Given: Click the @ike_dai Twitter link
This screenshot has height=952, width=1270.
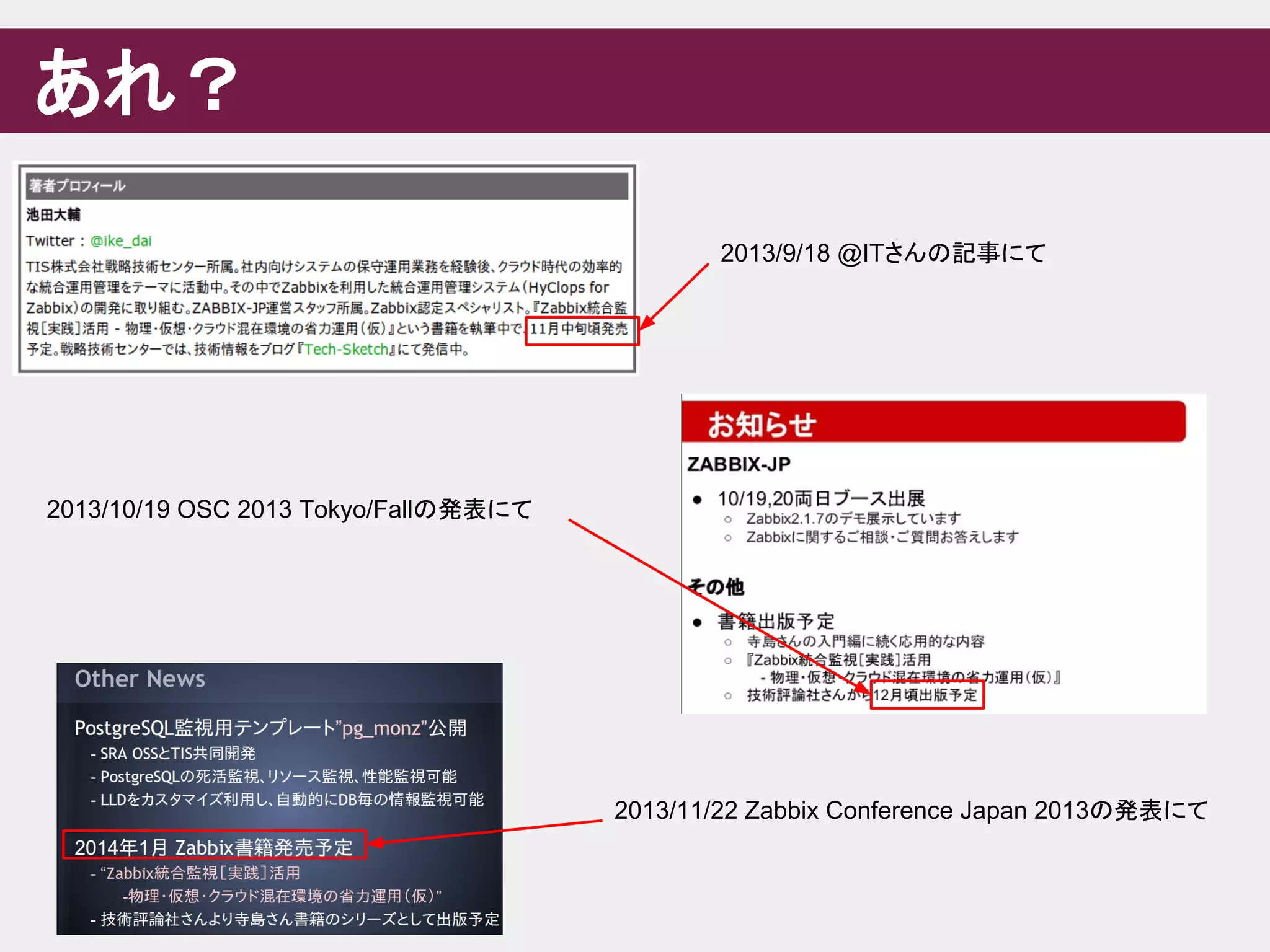Looking at the screenshot, I should point(121,241).
